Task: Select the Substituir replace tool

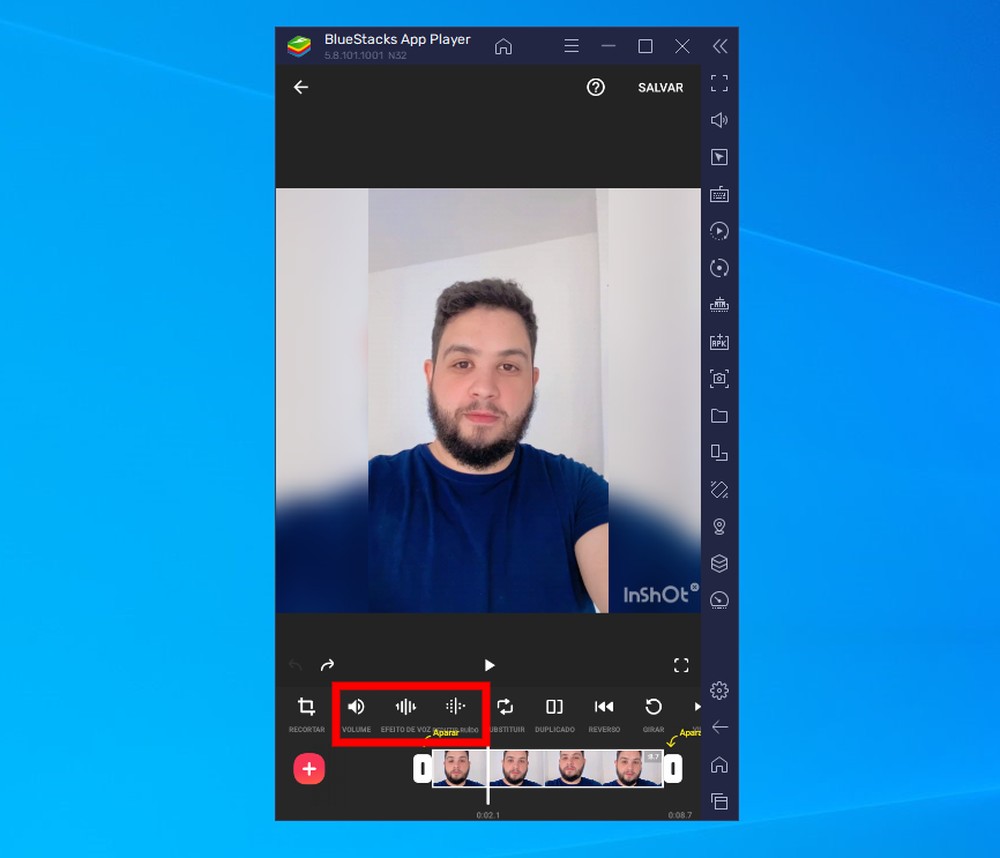Action: pos(505,706)
